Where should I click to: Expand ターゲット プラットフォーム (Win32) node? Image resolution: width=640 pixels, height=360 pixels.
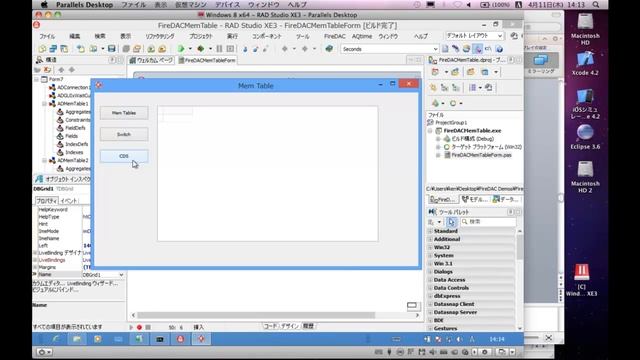[438, 147]
